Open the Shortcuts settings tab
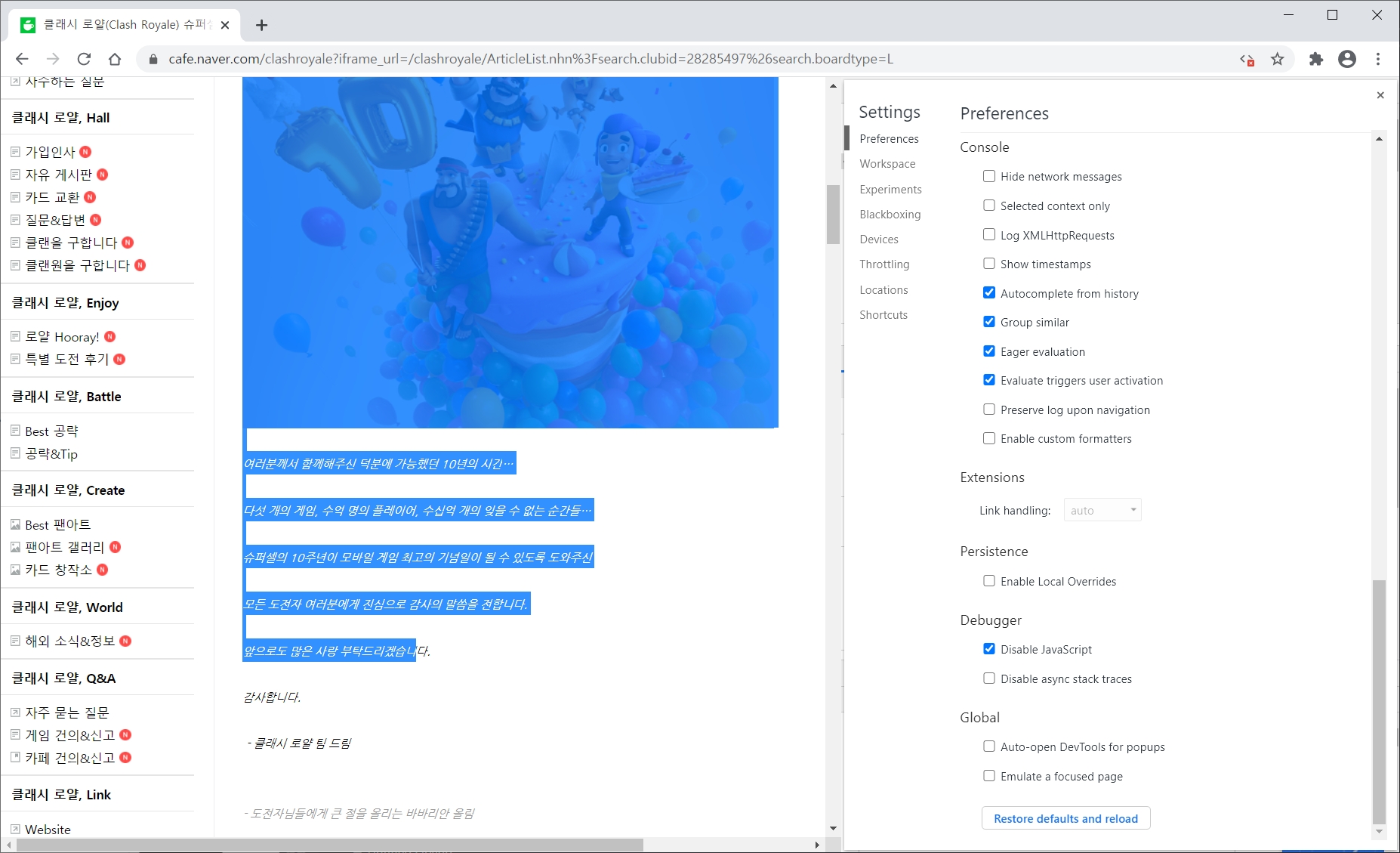Viewport: 1400px width, 853px height. pos(883,315)
